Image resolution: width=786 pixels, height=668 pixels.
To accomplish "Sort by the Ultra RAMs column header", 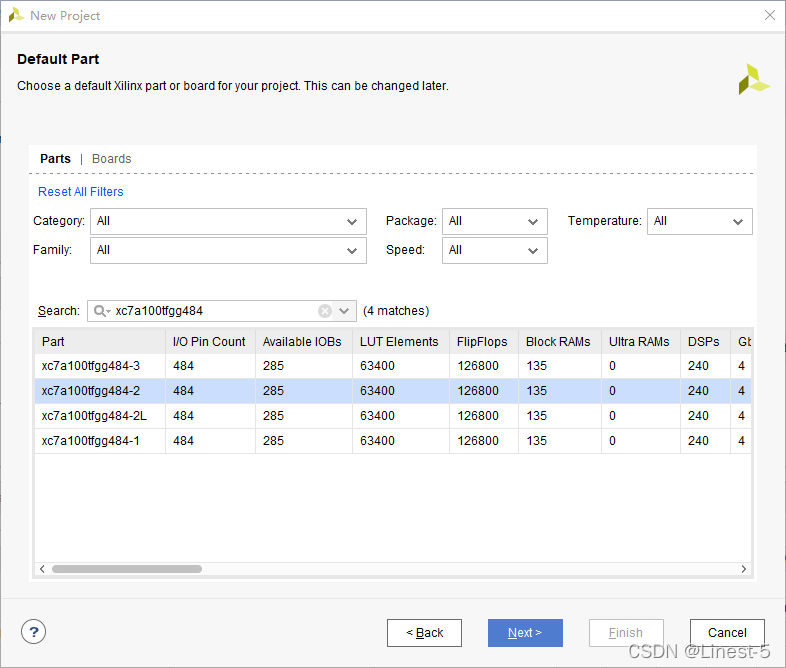I will coord(641,342).
